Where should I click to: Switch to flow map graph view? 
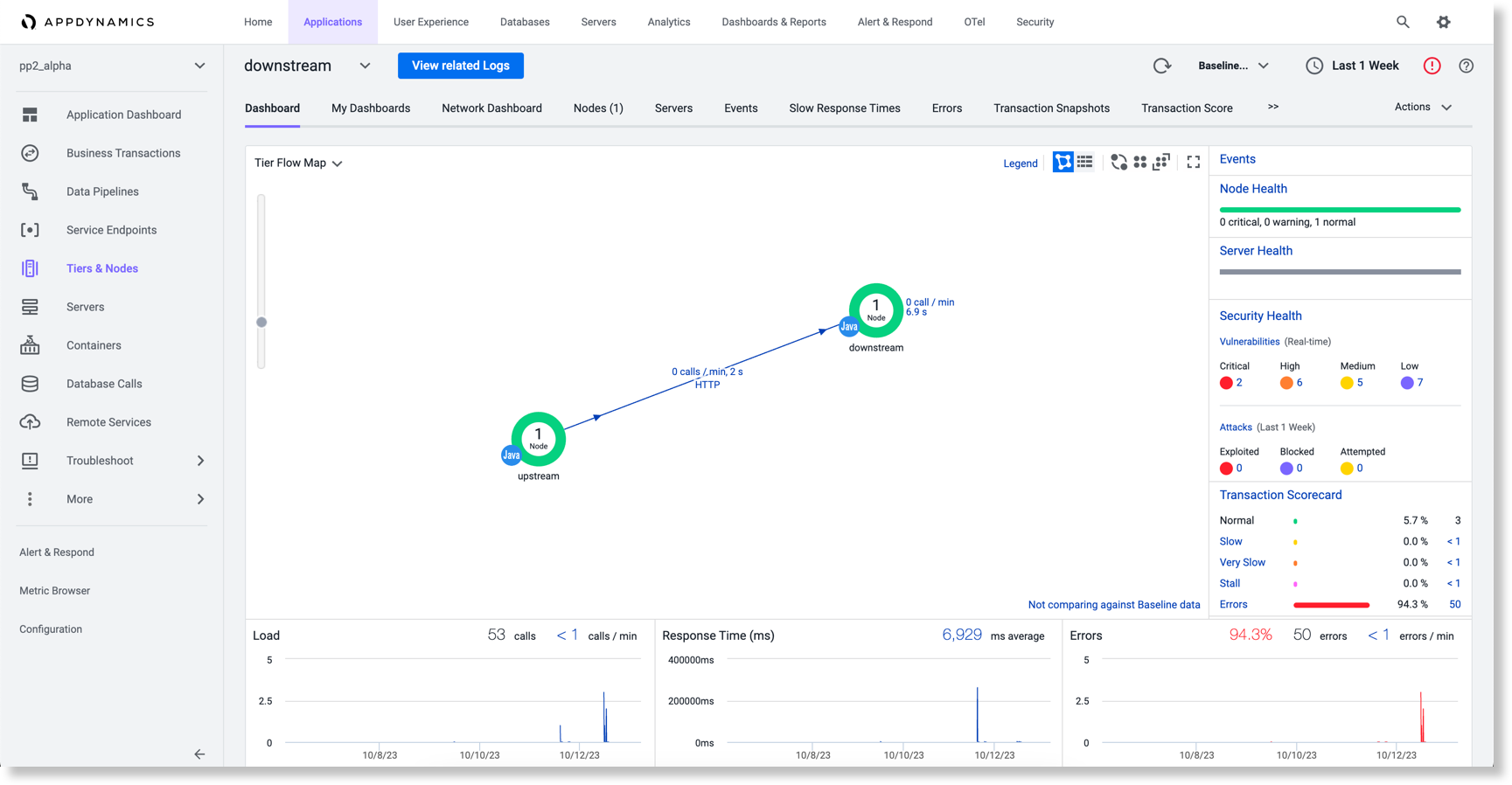pos(1063,163)
